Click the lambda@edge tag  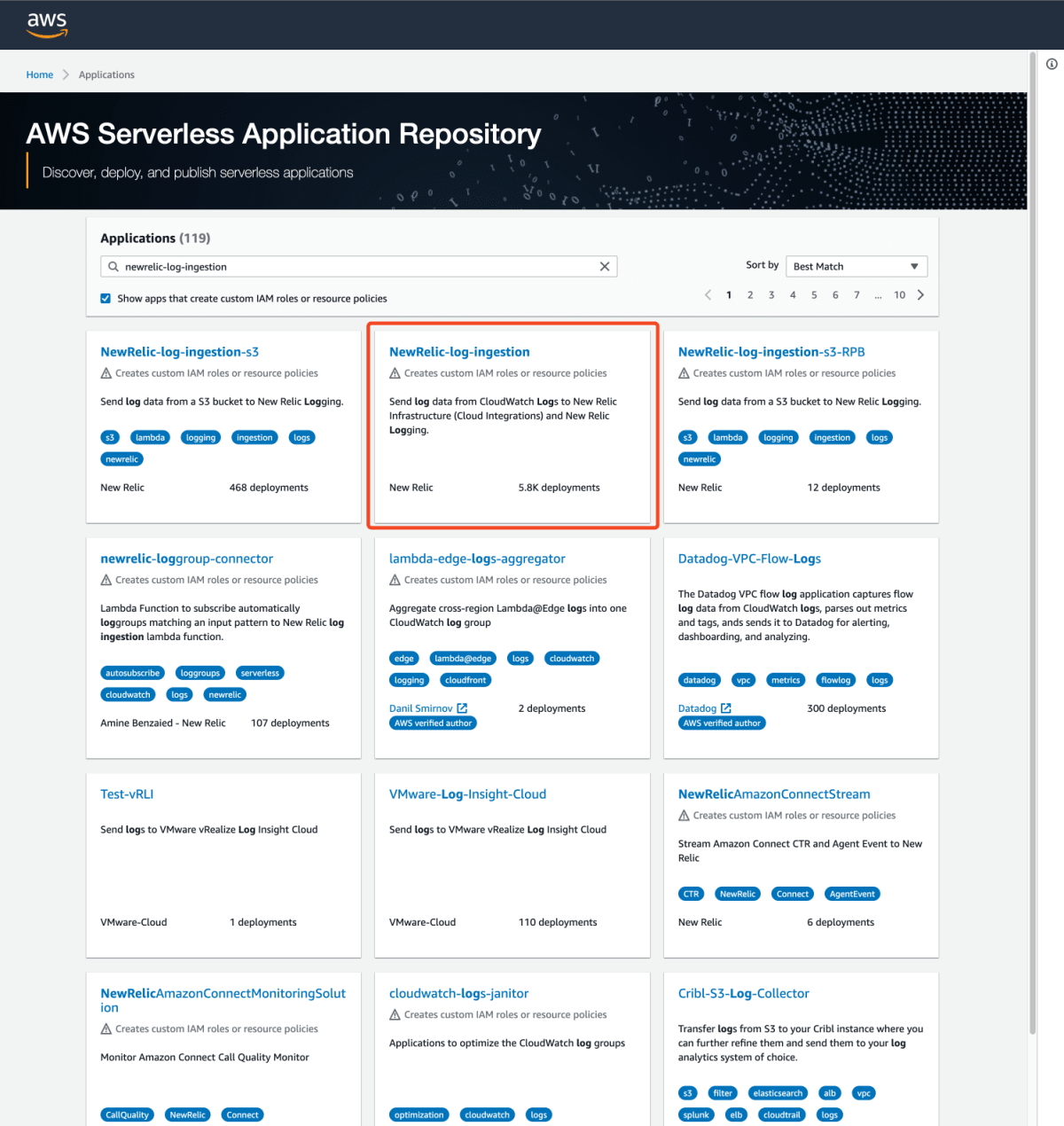coord(463,659)
